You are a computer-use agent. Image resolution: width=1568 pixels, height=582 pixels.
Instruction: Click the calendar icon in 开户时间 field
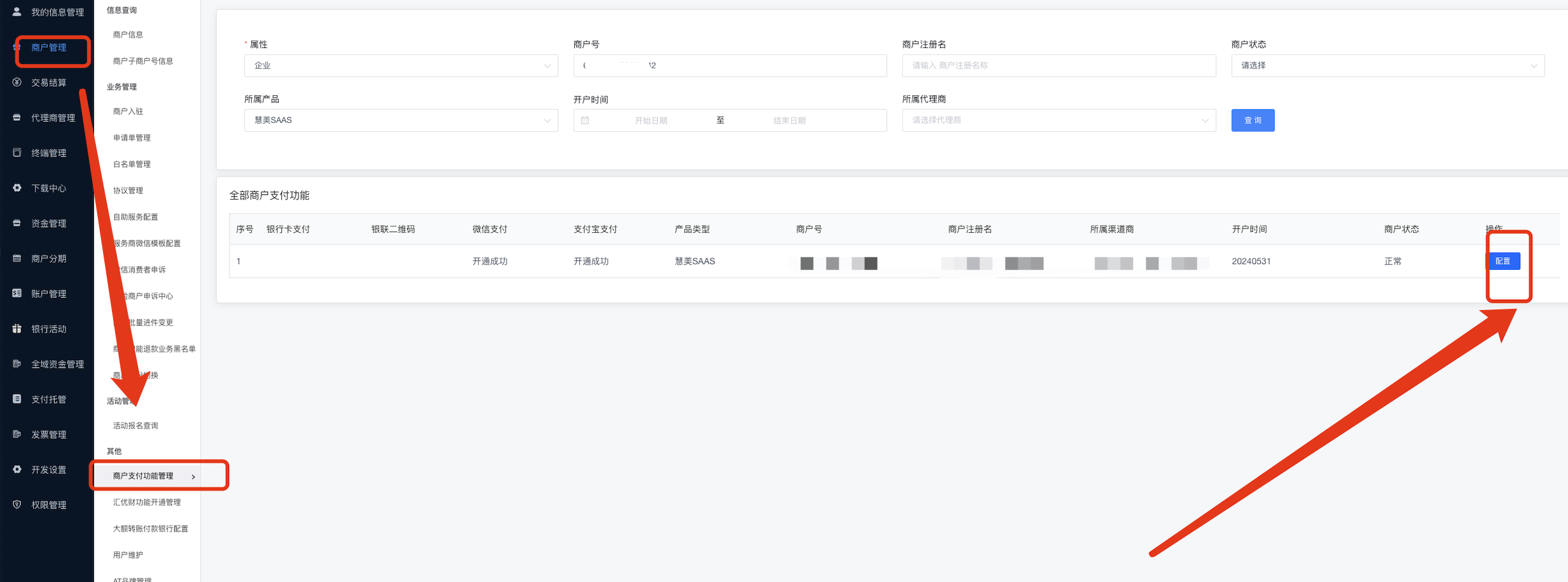585,120
